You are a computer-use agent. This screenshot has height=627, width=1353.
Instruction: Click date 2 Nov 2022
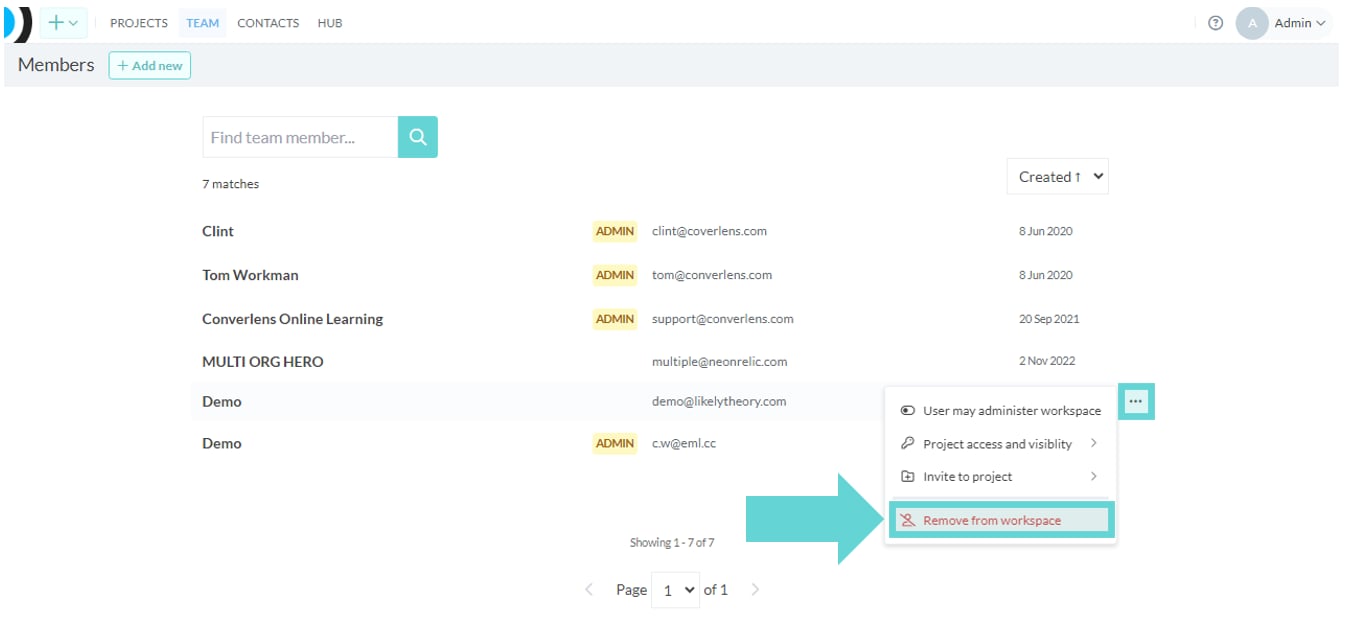[x=1047, y=361]
